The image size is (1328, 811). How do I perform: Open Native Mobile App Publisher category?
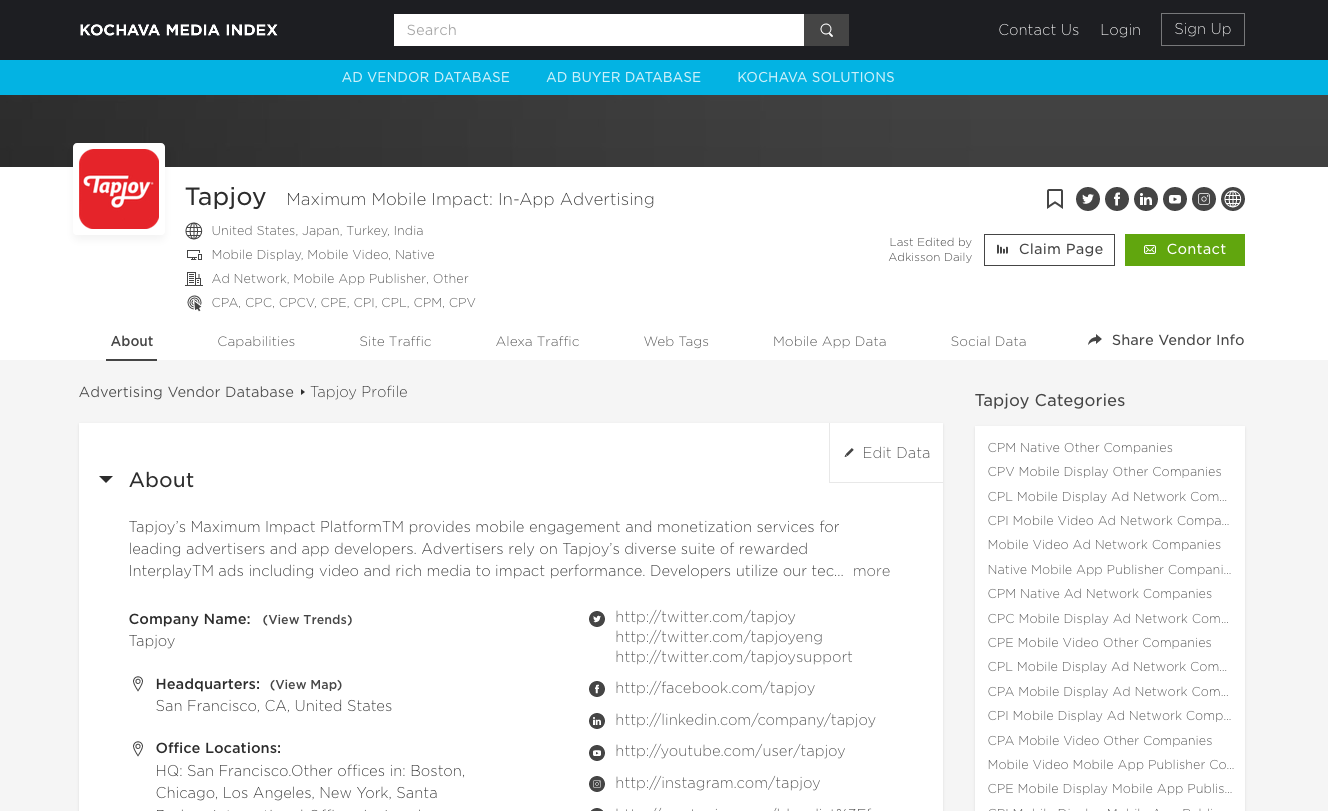(x=1109, y=570)
